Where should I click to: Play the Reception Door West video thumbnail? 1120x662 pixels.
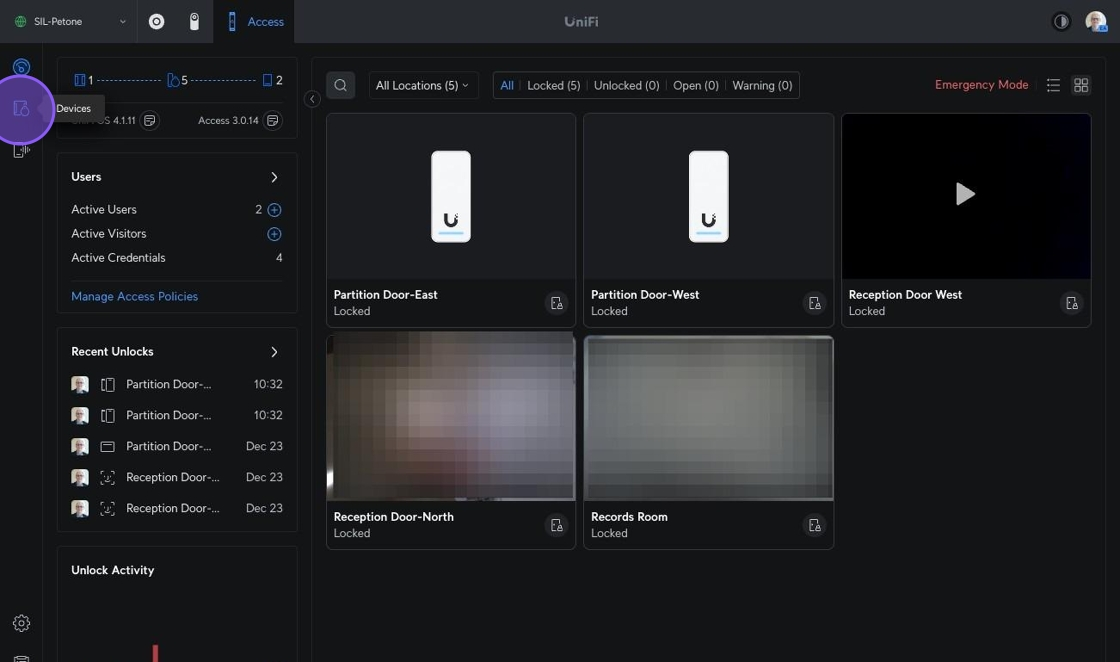965,194
